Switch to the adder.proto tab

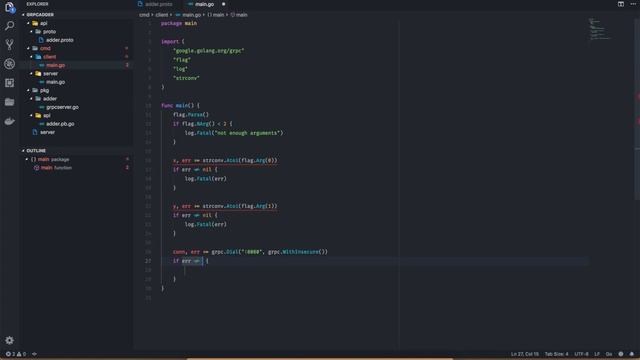click(156, 4)
